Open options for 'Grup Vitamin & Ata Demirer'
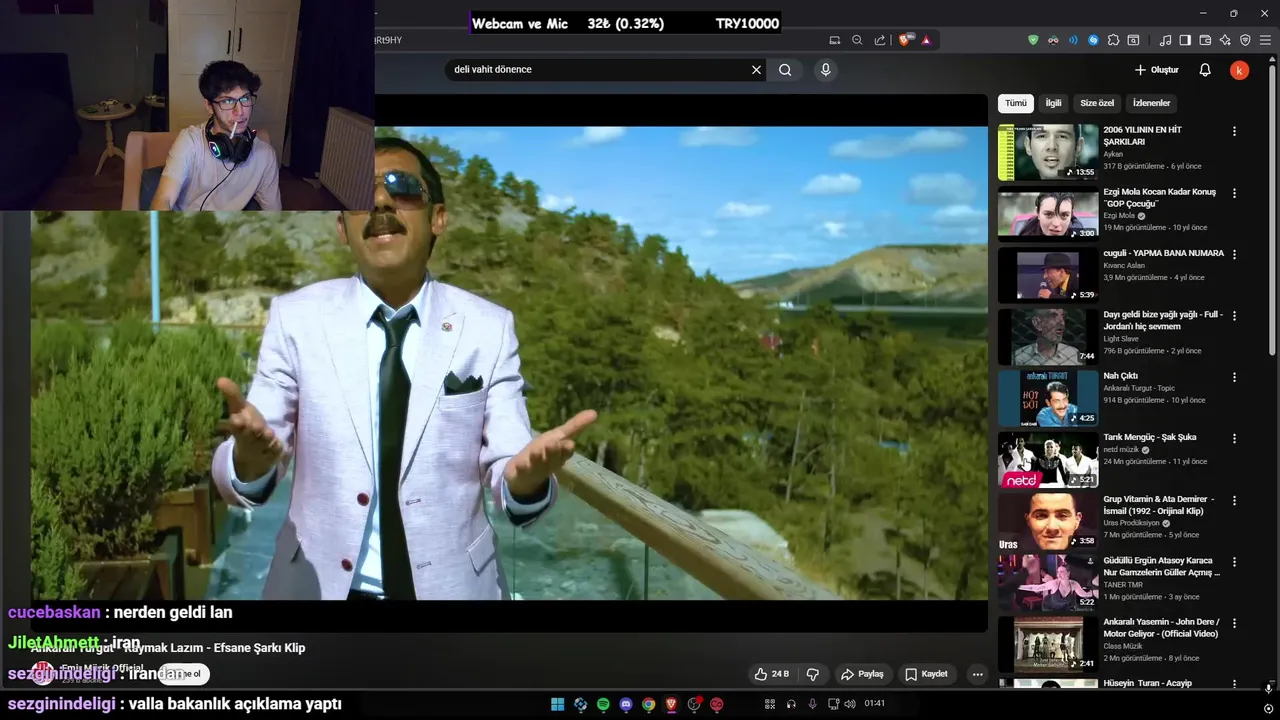This screenshot has width=1280, height=720. coord(1234,500)
